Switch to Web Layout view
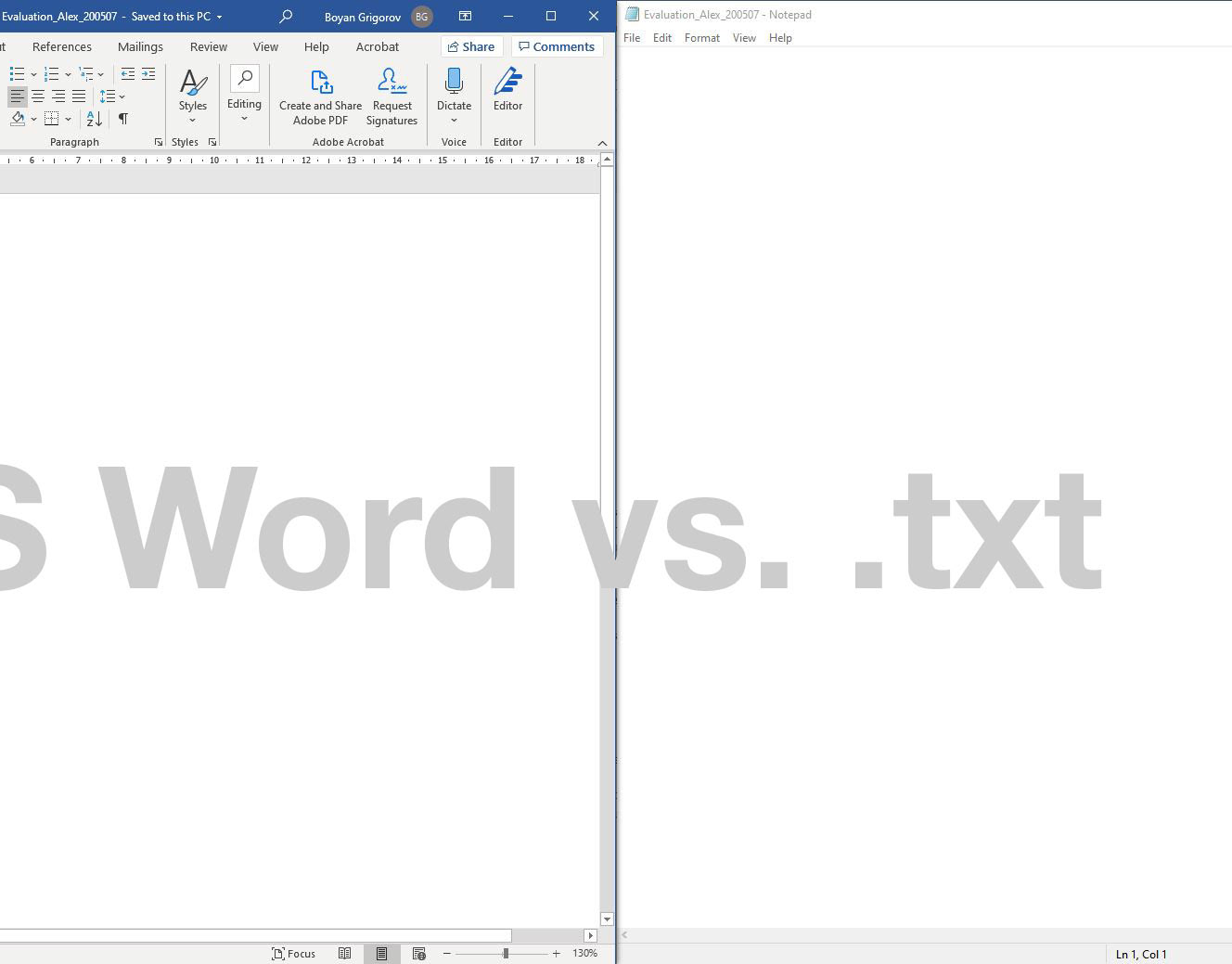The width and height of the screenshot is (1232, 964). (x=418, y=954)
